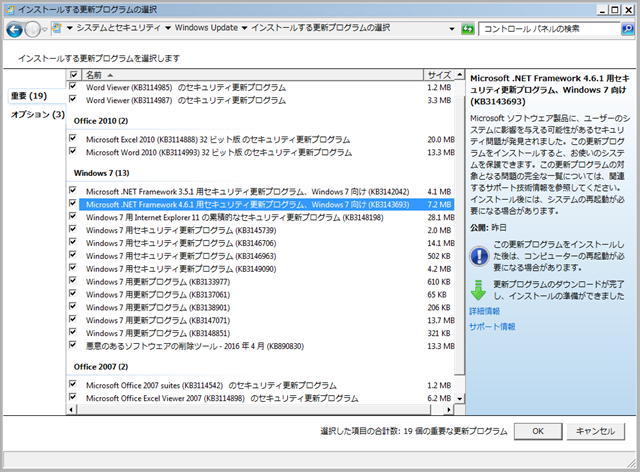Image resolution: width=640 pixels, height=472 pixels.
Task: Uncheck Microsoft Word 2010 KB3114993 checkbox
Action: tap(73, 151)
